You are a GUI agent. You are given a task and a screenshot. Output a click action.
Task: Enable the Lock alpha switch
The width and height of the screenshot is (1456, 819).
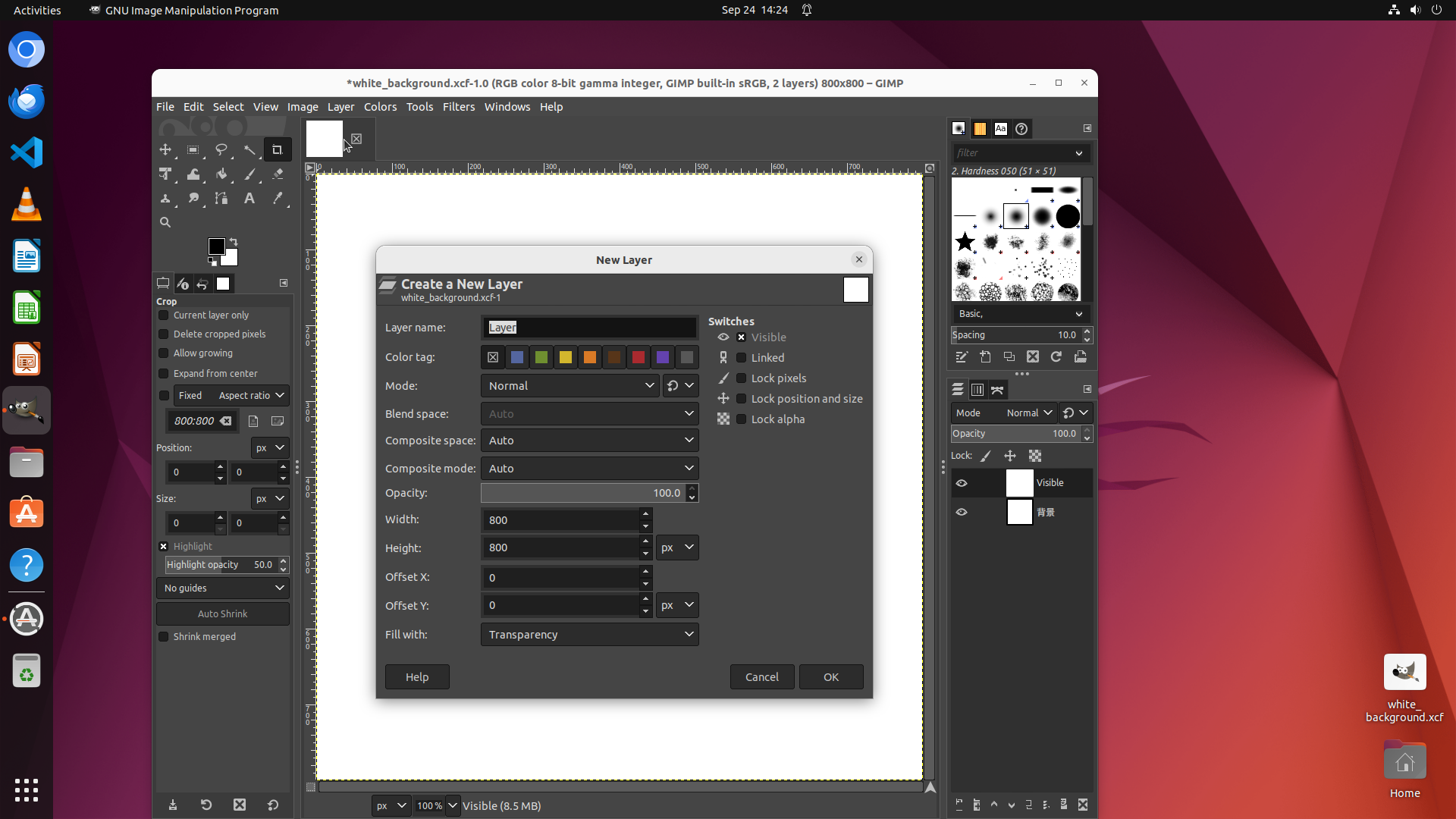click(x=742, y=419)
